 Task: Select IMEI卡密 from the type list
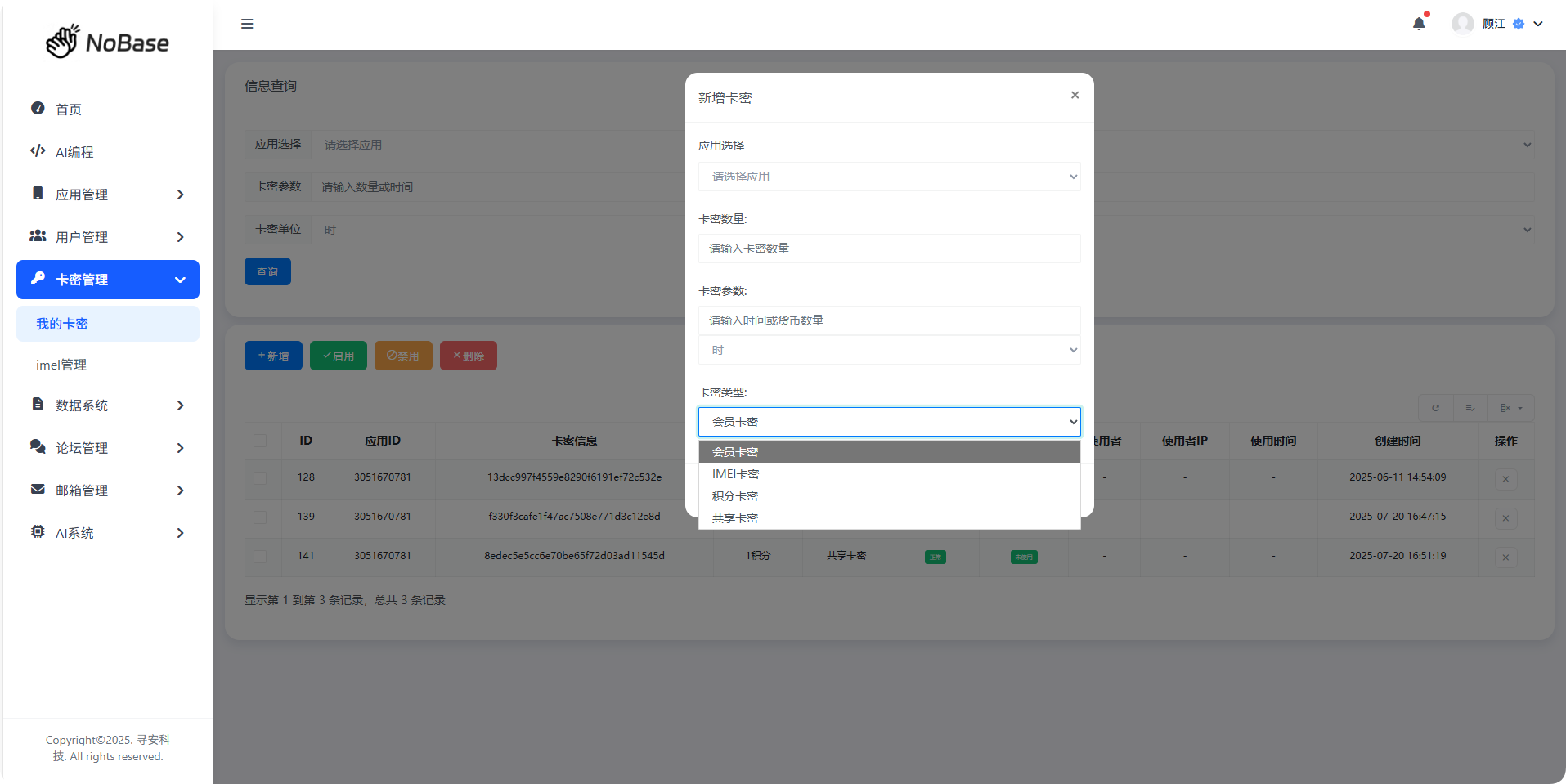pos(736,474)
